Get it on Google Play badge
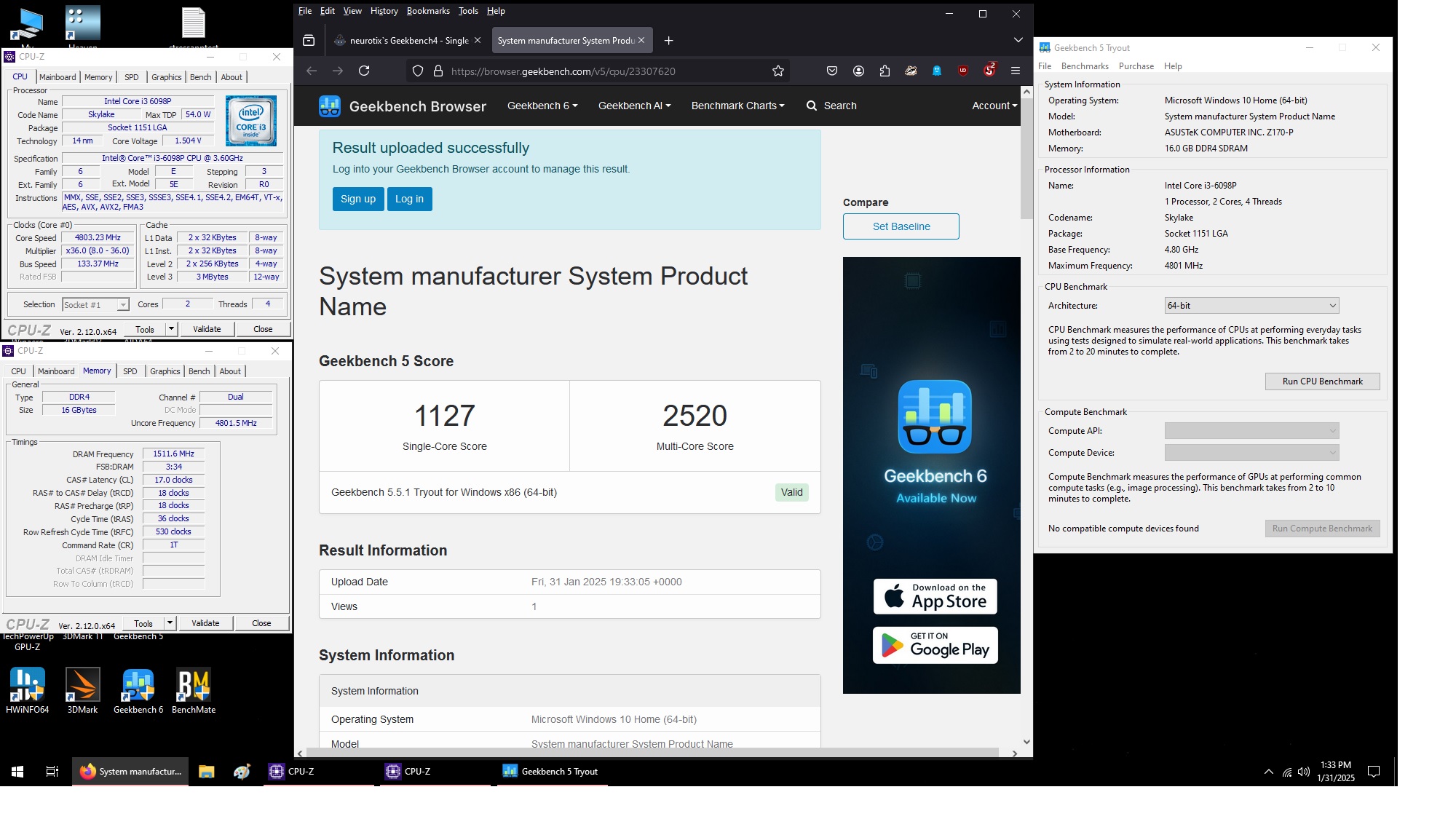Image resolution: width=1456 pixels, height=819 pixels. click(x=935, y=645)
